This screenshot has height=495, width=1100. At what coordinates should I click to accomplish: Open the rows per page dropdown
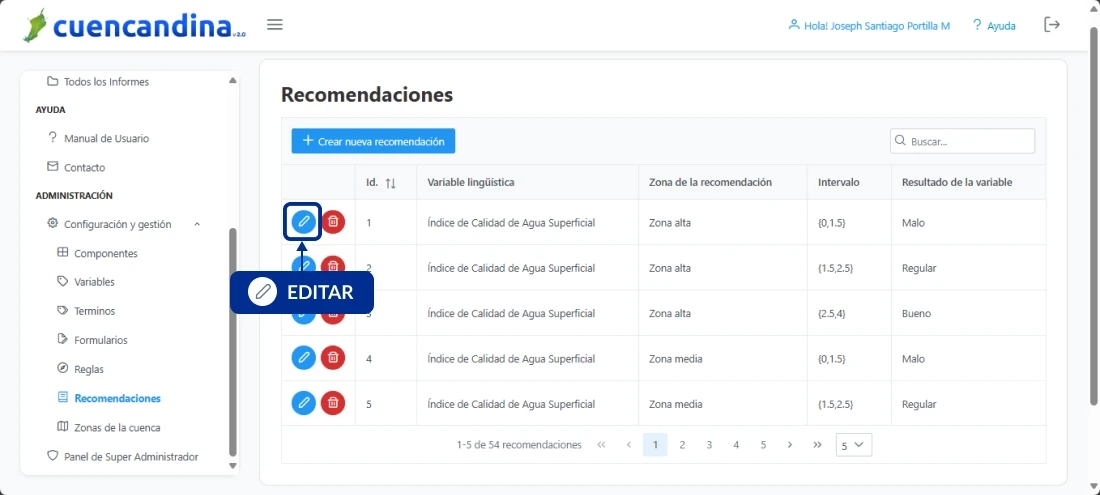point(854,445)
